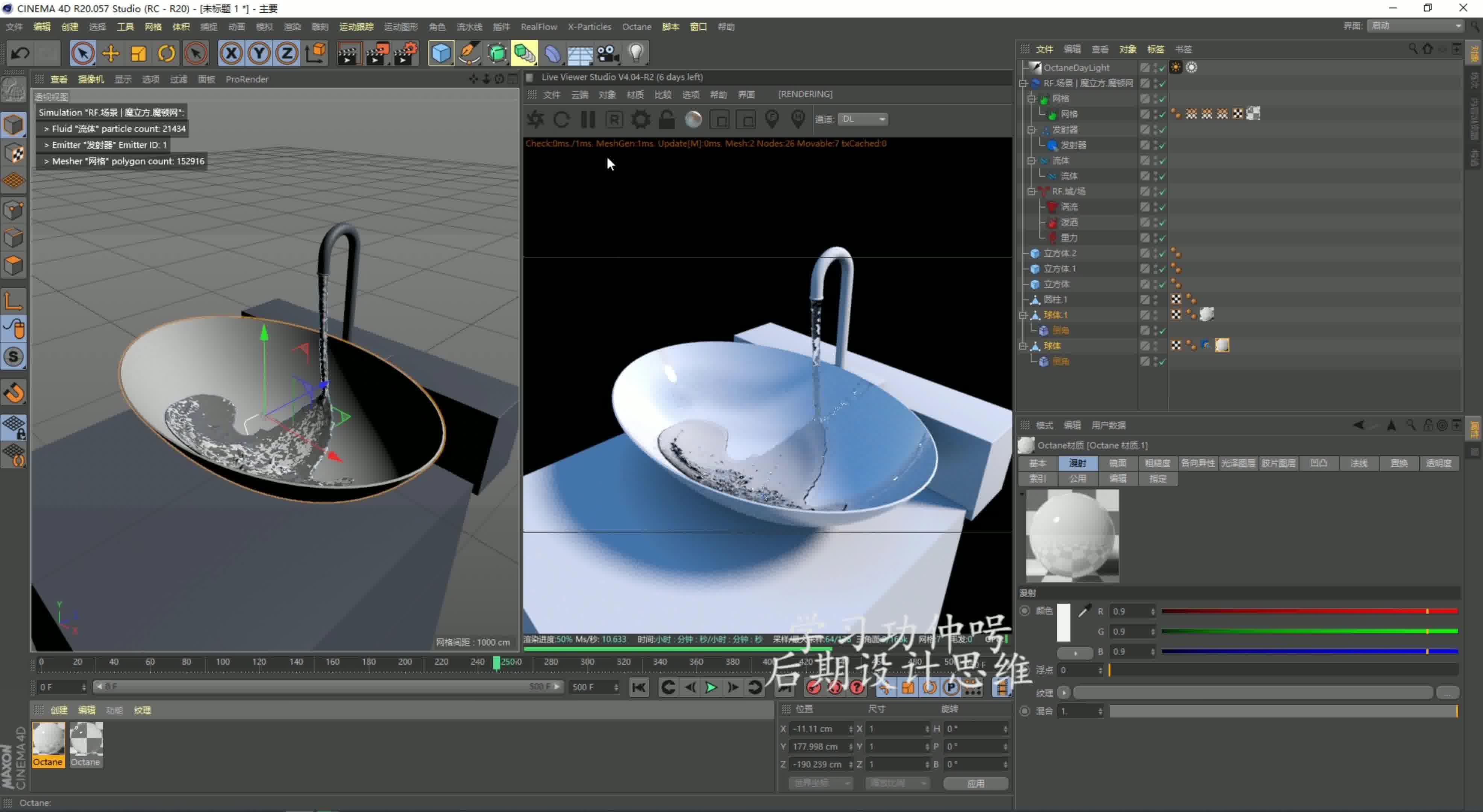Switch to the 粗糙度 material tab
Viewport: 1483px width, 812px height.
[1157, 463]
